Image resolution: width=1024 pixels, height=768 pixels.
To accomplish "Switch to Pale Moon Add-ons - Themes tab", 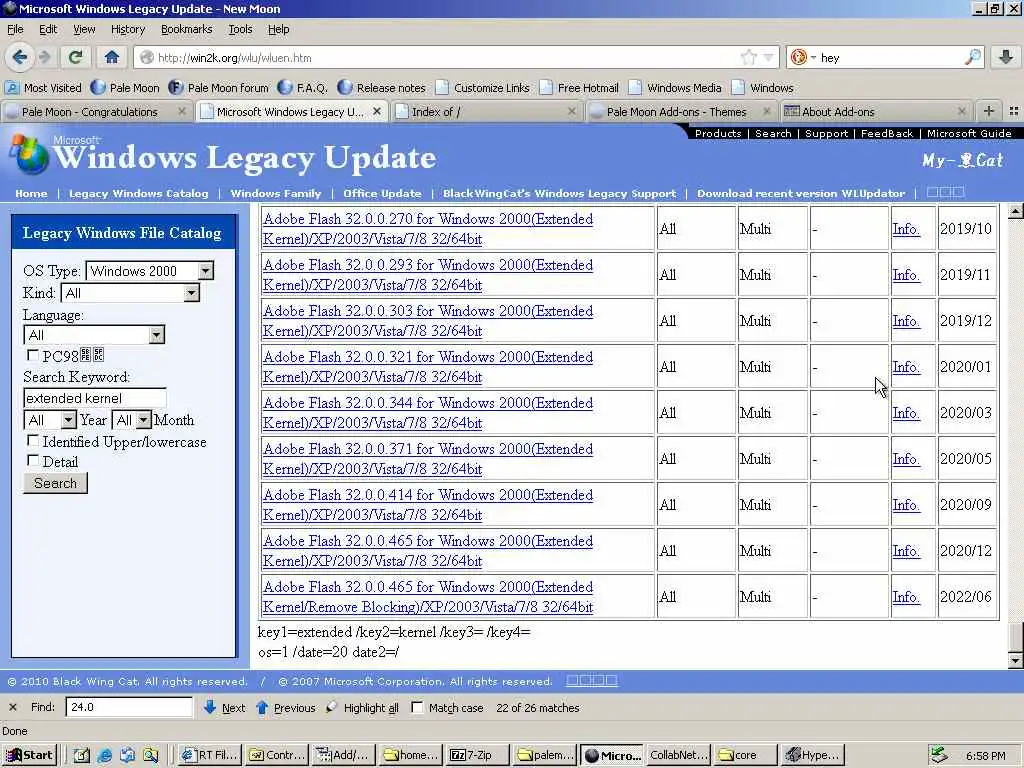I will [x=682, y=112].
